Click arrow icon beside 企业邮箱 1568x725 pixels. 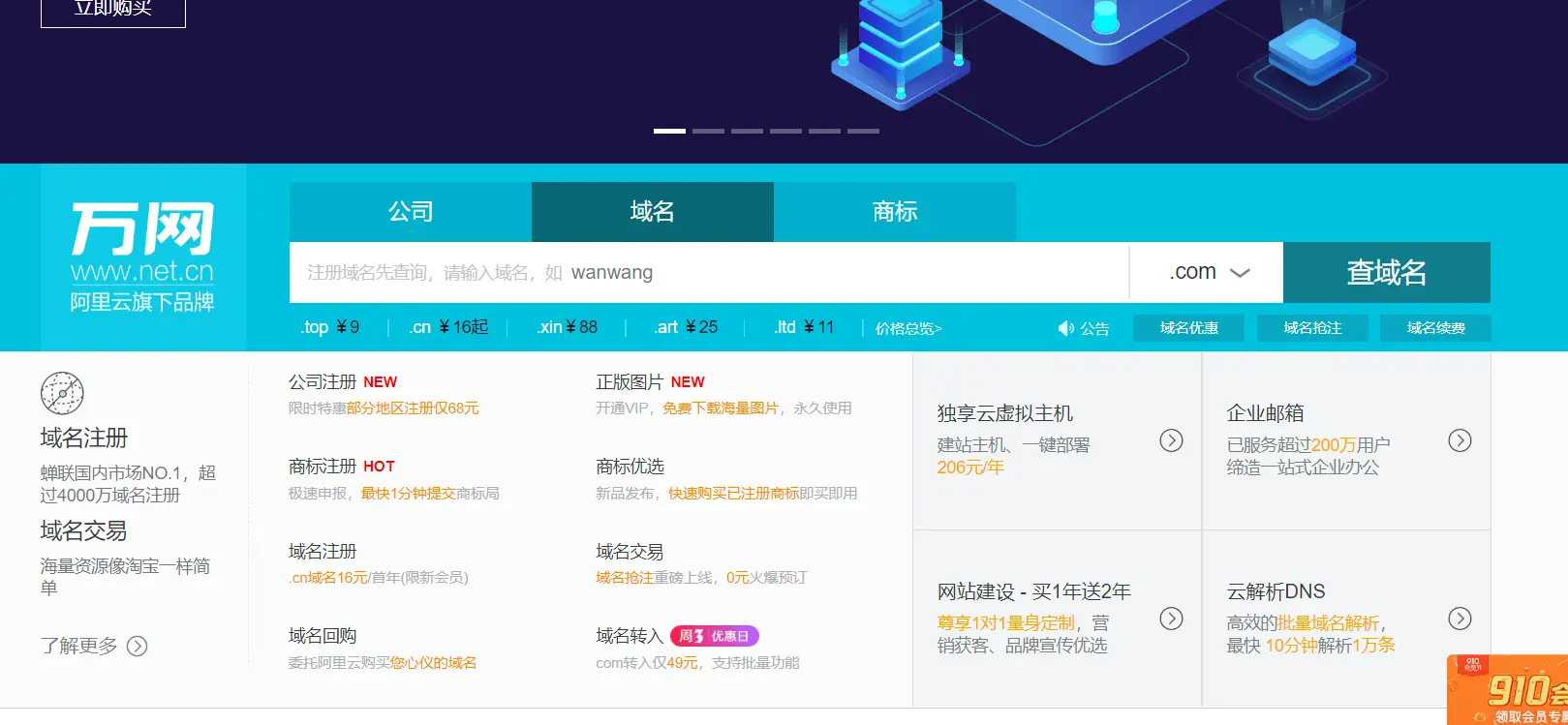coord(1460,440)
